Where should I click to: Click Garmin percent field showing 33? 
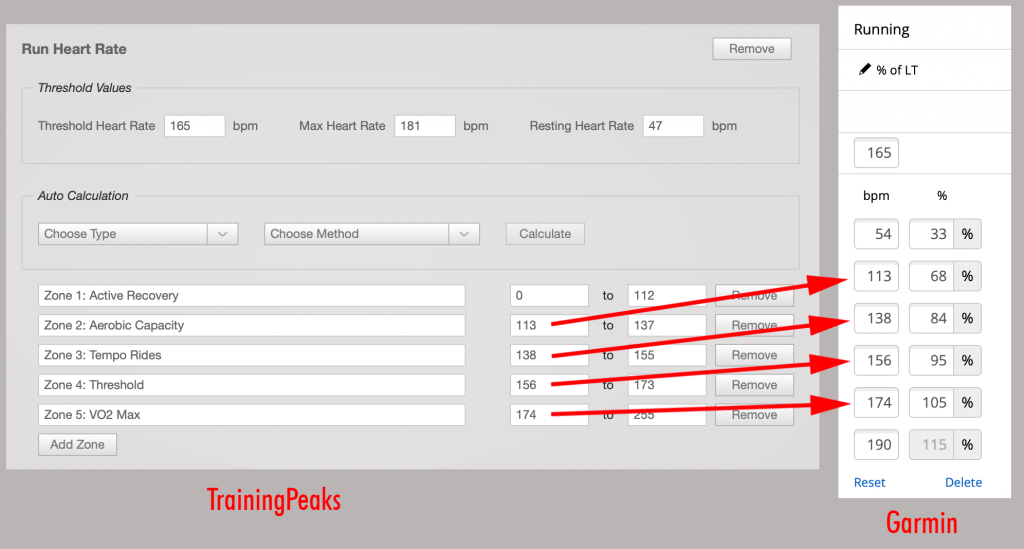coord(931,234)
